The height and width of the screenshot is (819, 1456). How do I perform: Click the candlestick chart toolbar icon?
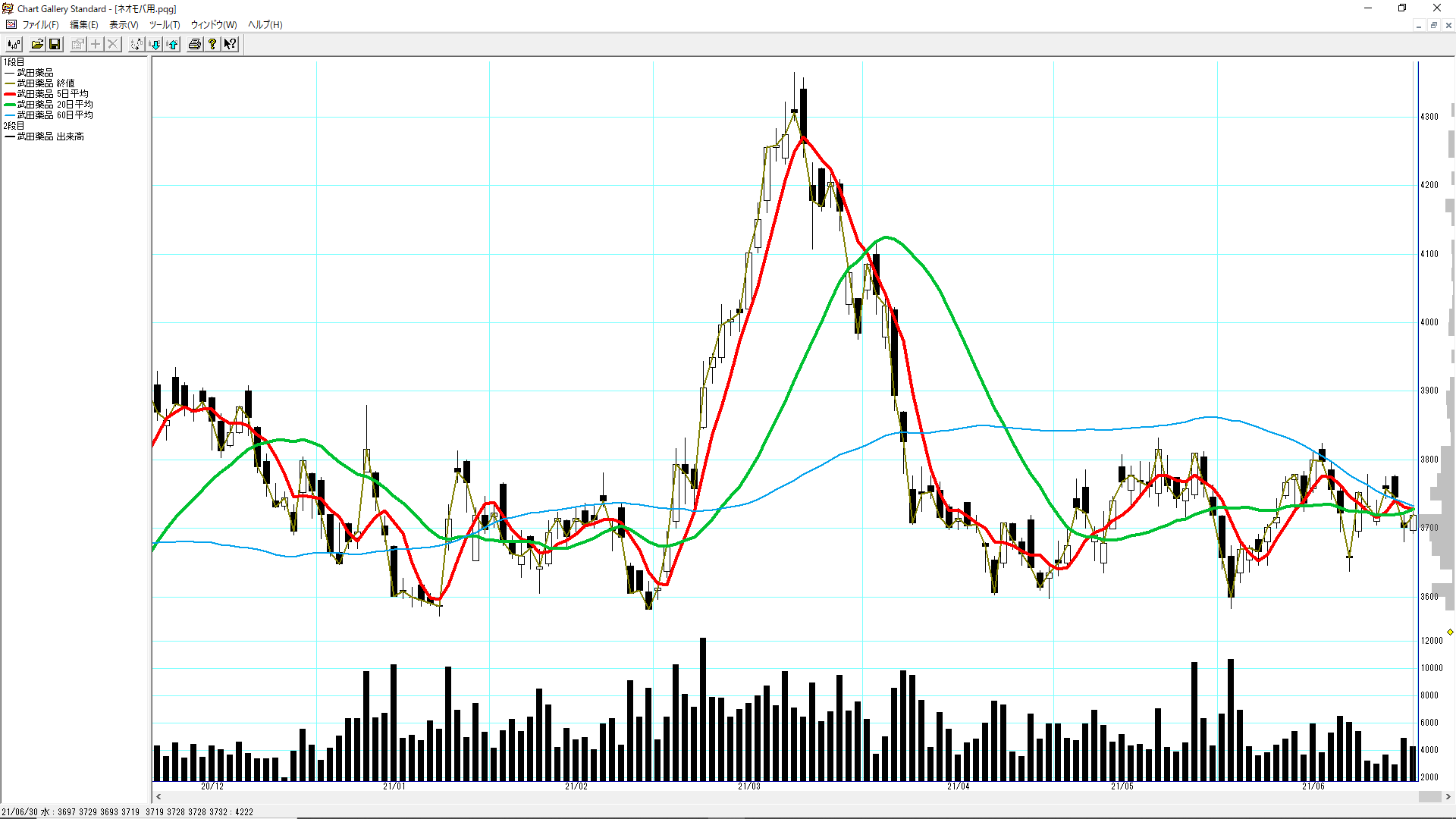(x=14, y=45)
